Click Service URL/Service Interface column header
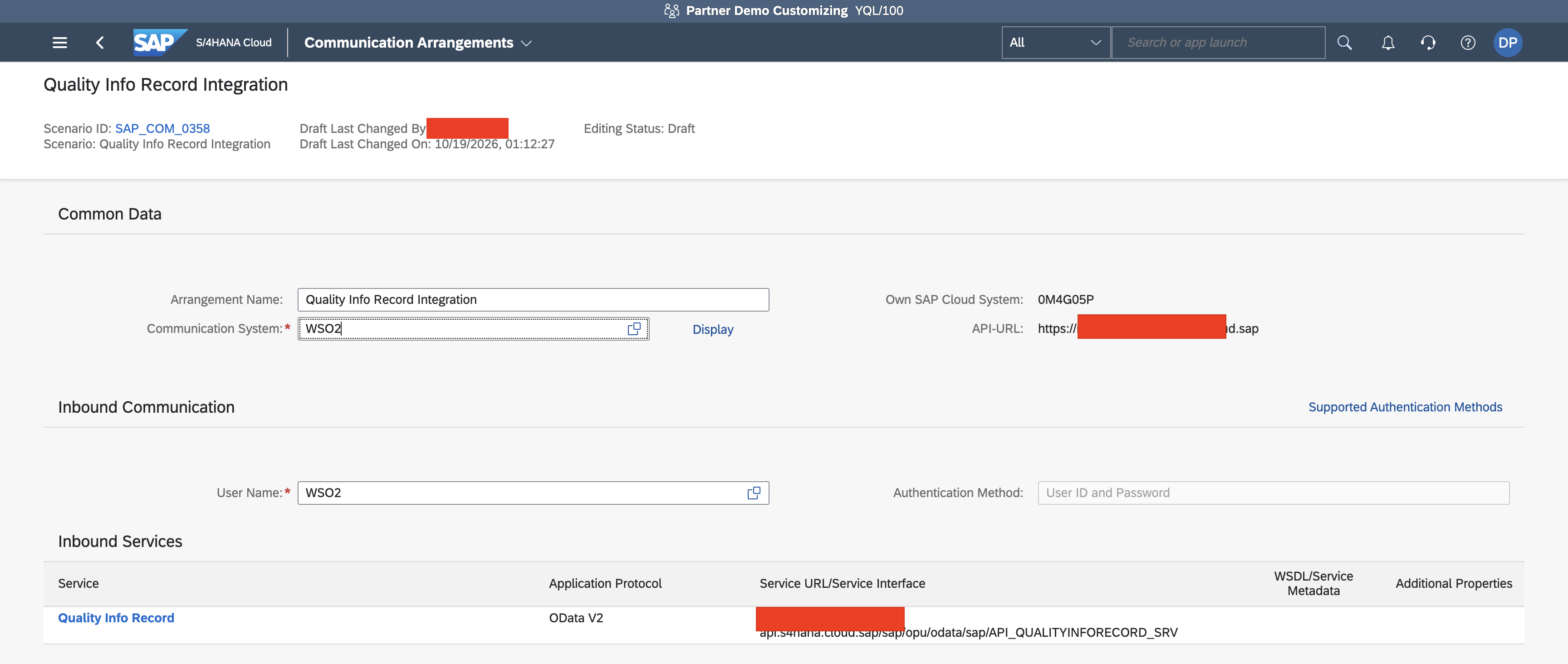 tap(843, 584)
